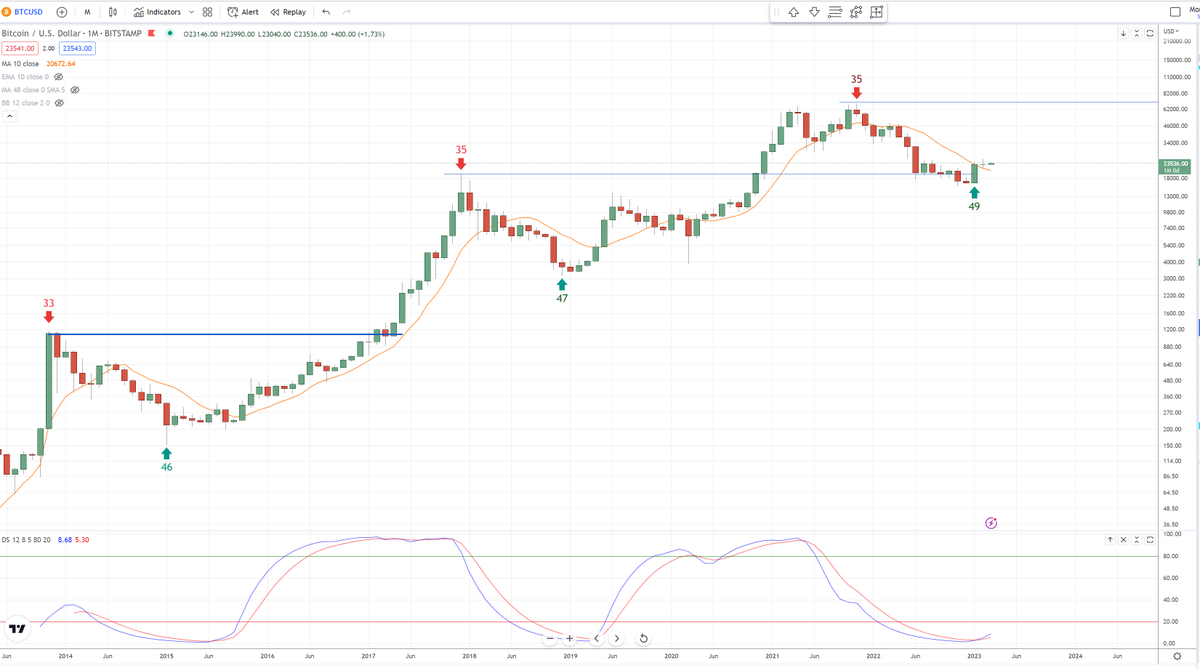Click the purple lightning event marker
Viewport: 1200px width, 668px height.
[x=991, y=522]
